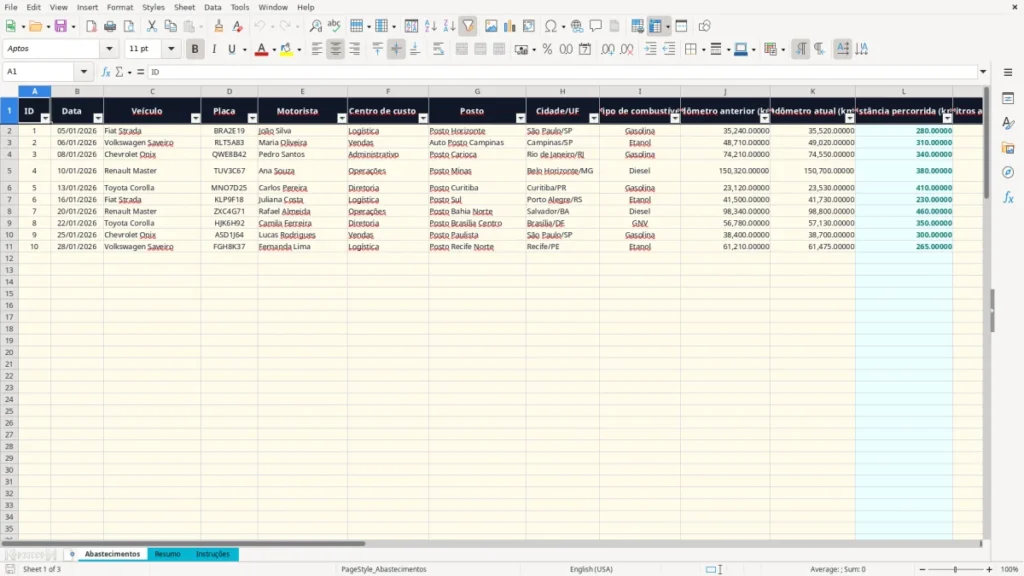
Task: Toggle Underline formatting
Action: 232,49
